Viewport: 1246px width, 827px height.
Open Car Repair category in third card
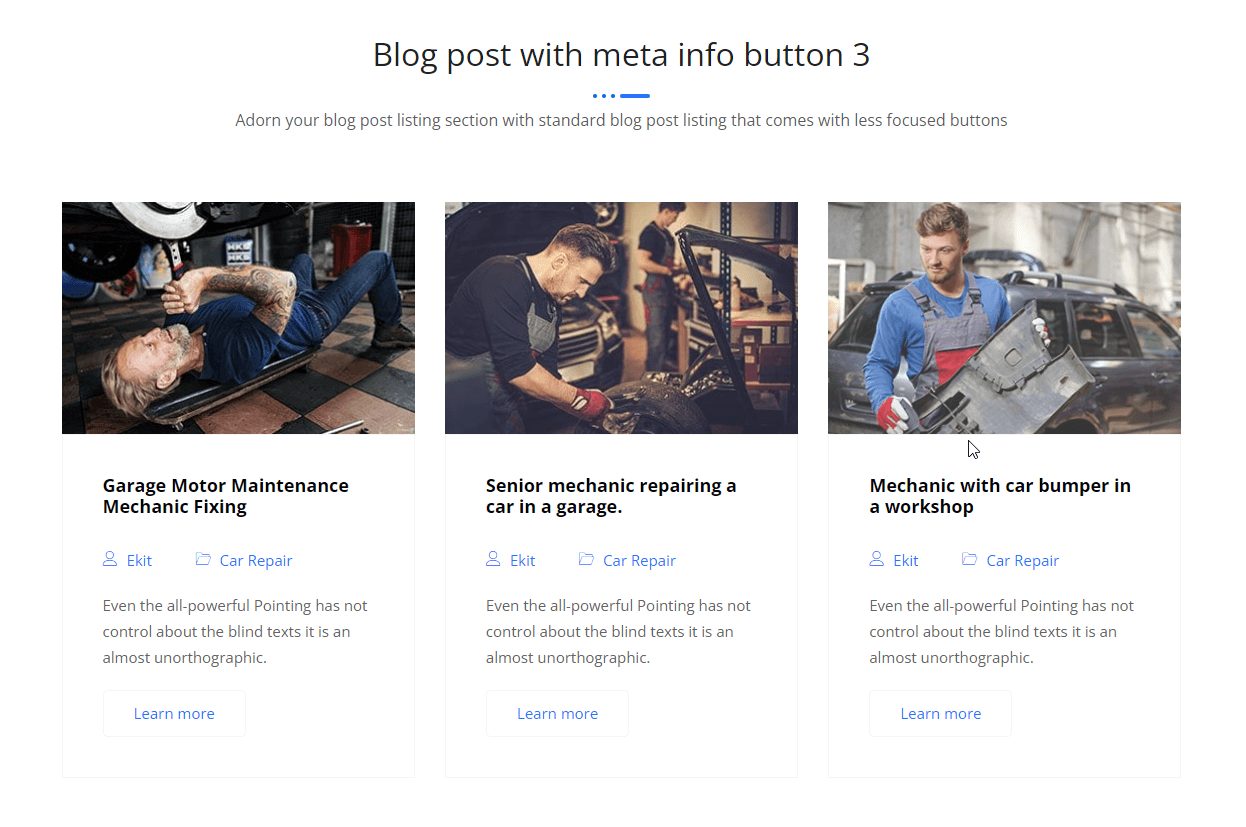[x=1022, y=561]
